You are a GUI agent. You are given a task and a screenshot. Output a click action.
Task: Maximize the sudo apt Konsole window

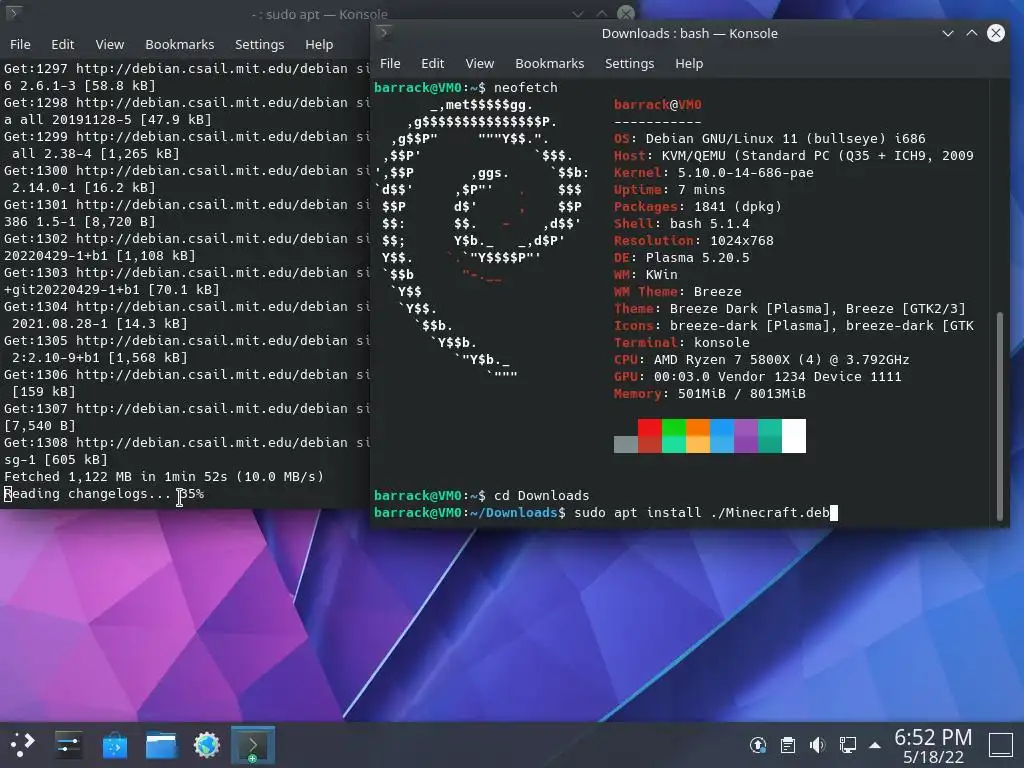coord(601,14)
